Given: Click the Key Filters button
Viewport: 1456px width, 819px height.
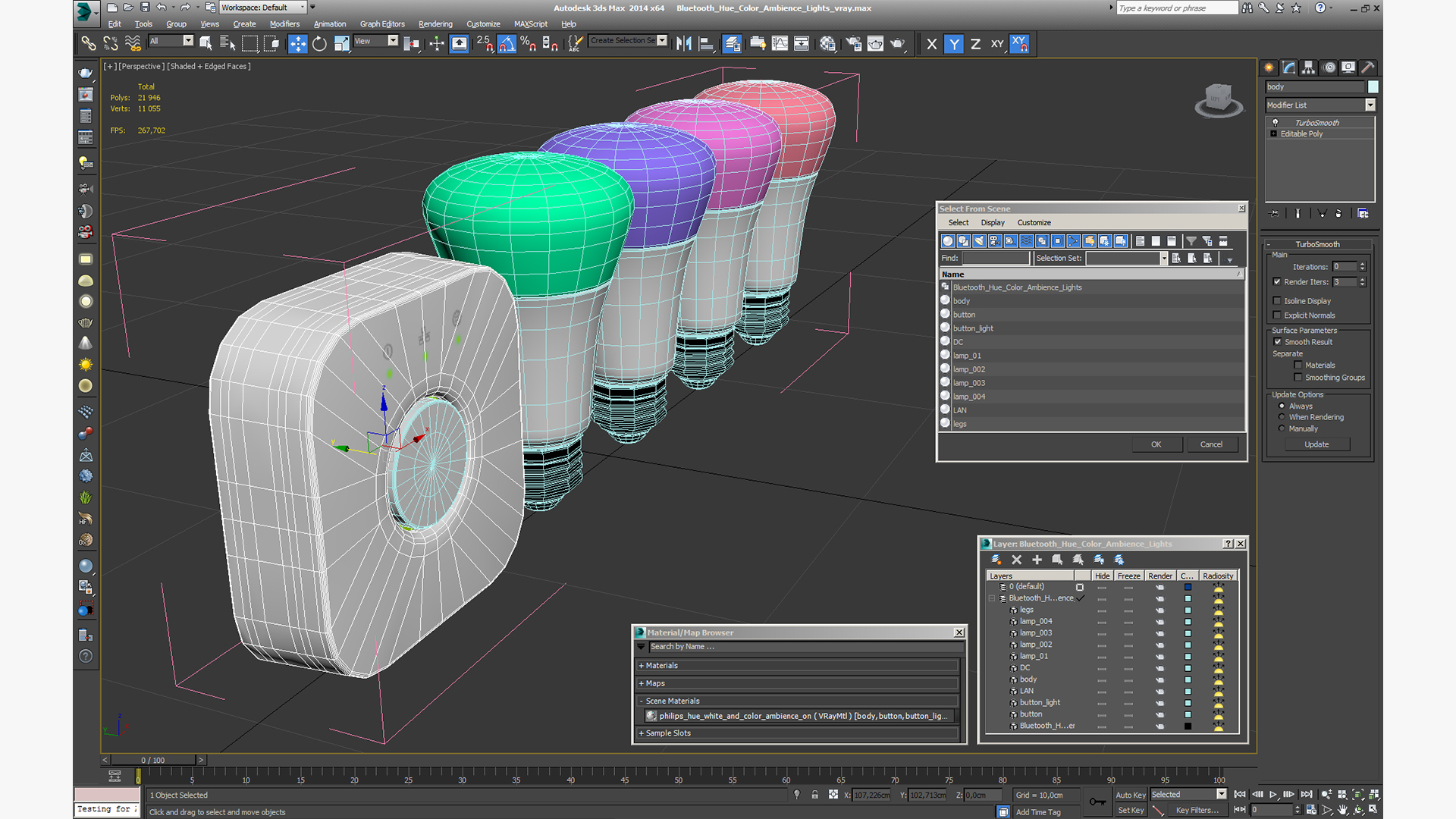Looking at the screenshot, I should pyautogui.click(x=1197, y=810).
